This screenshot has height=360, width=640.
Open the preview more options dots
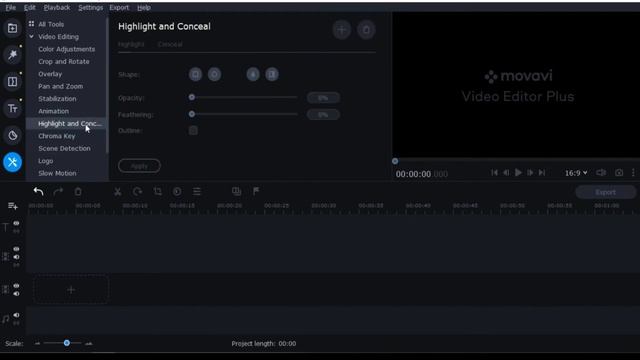633,173
